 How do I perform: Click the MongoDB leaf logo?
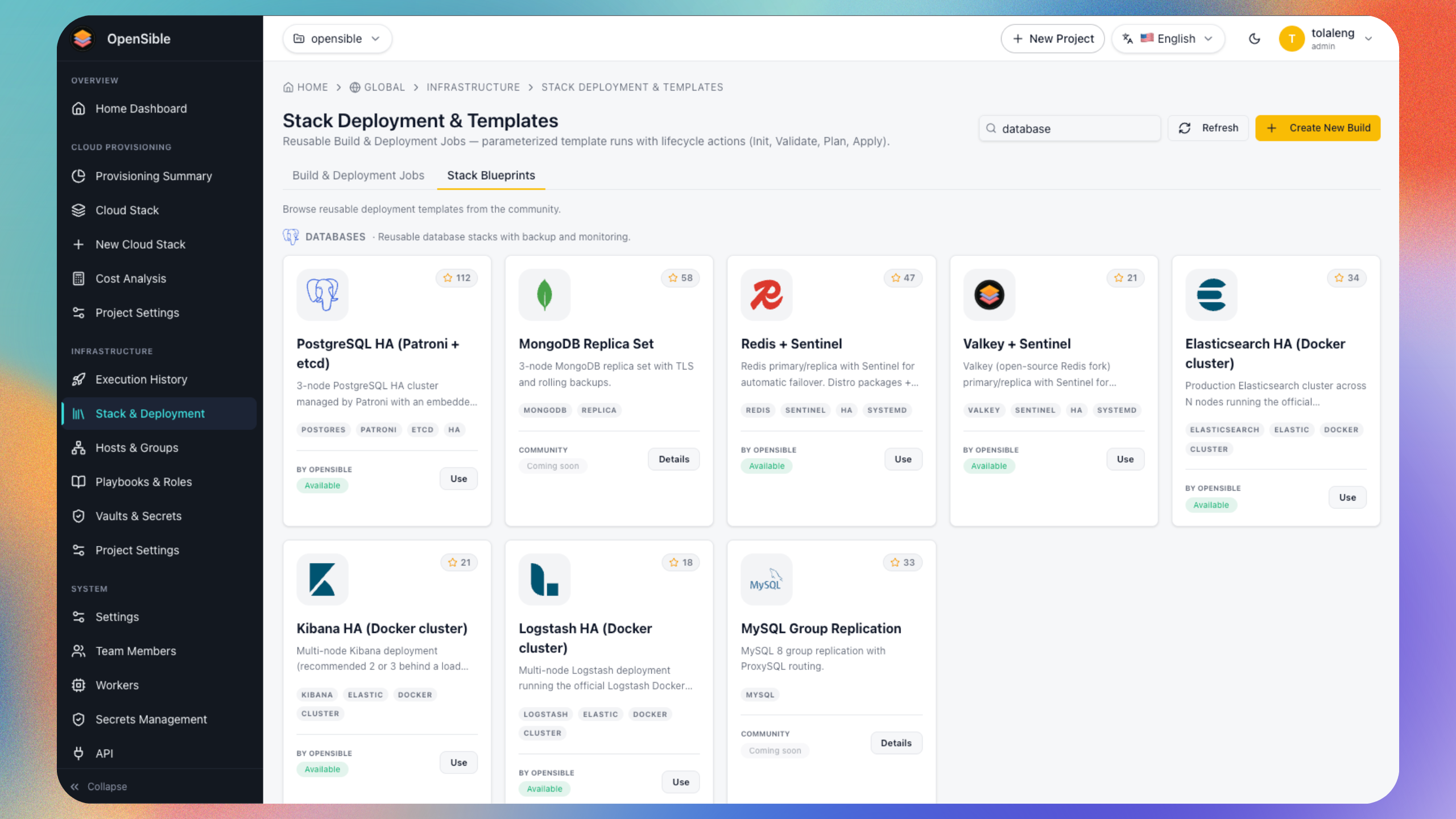tap(544, 295)
